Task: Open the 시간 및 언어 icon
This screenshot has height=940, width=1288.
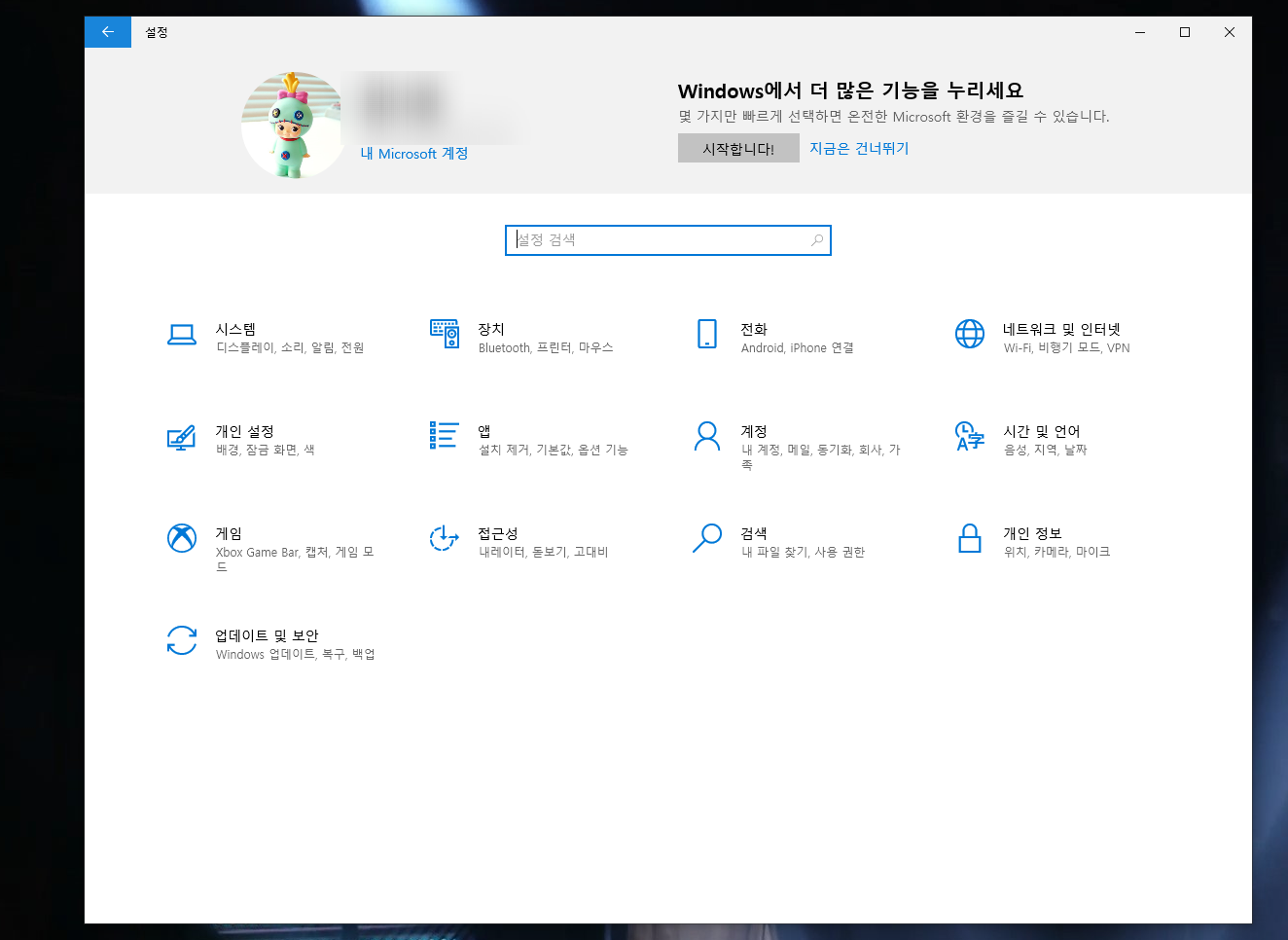Action: coord(970,436)
